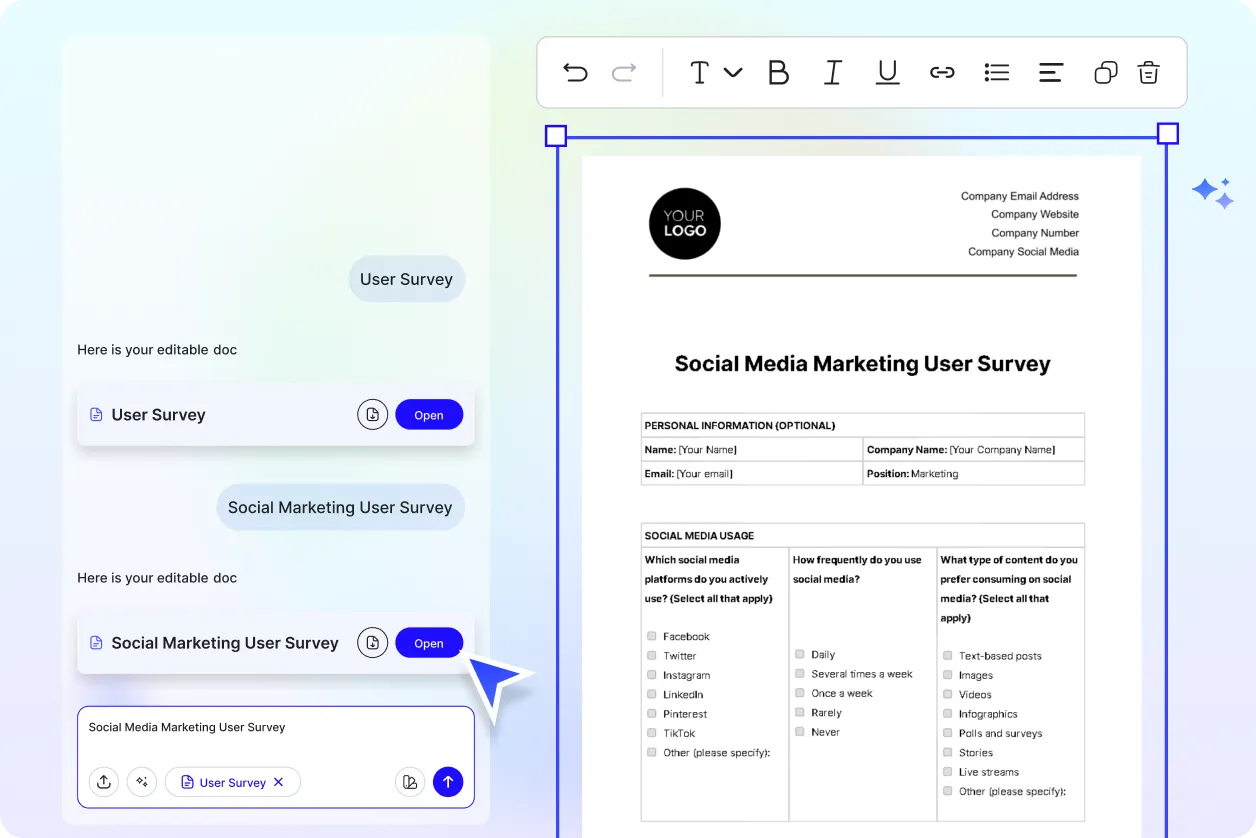Apply underline formatting
This screenshot has height=838, width=1256.
(887, 71)
